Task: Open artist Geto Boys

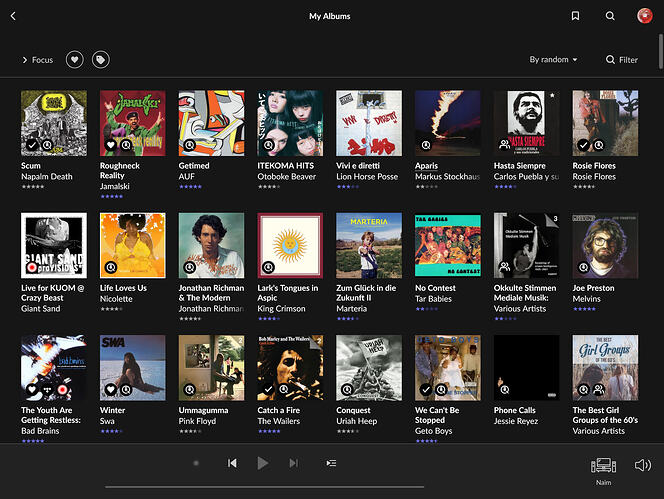Action: coord(434,431)
